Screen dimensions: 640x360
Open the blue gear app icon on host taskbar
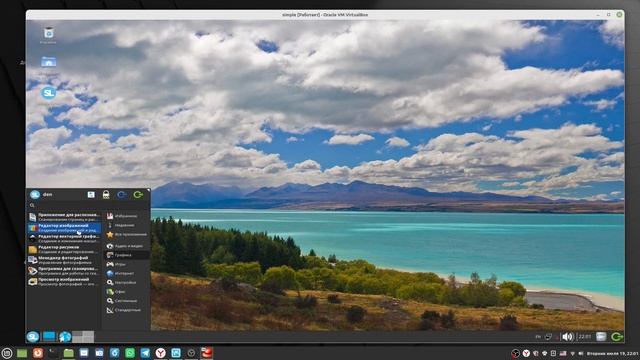pos(115,353)
